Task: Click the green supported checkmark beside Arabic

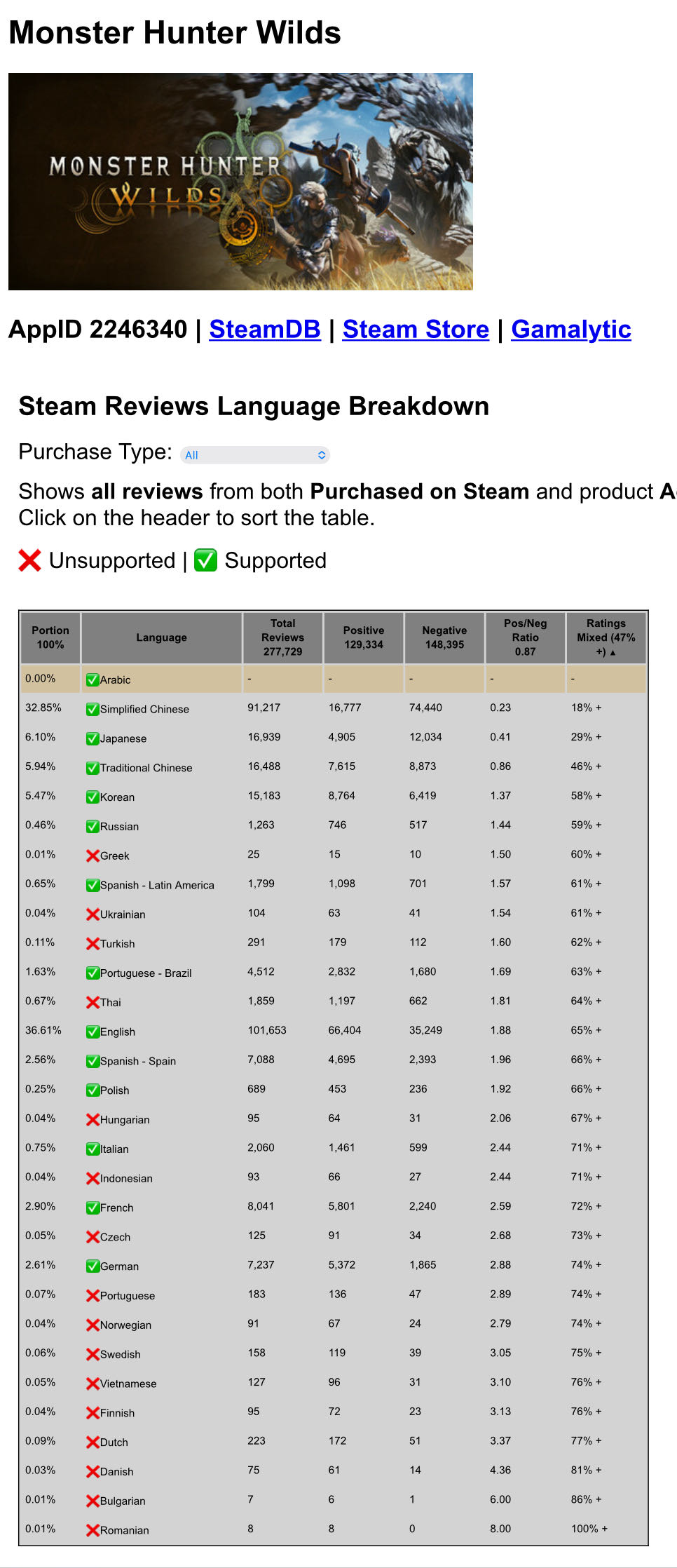Action: [93, 680]
